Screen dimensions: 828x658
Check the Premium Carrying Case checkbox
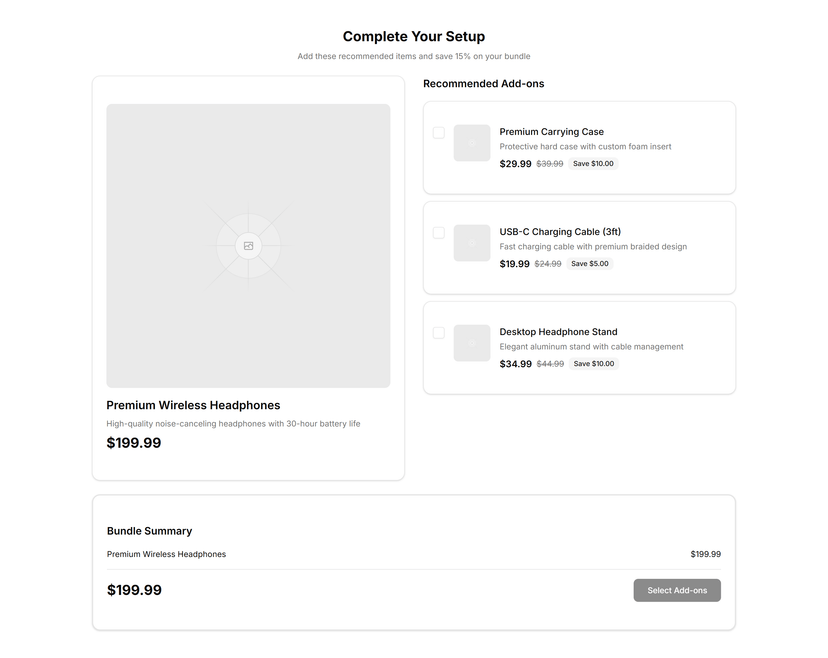439,133
